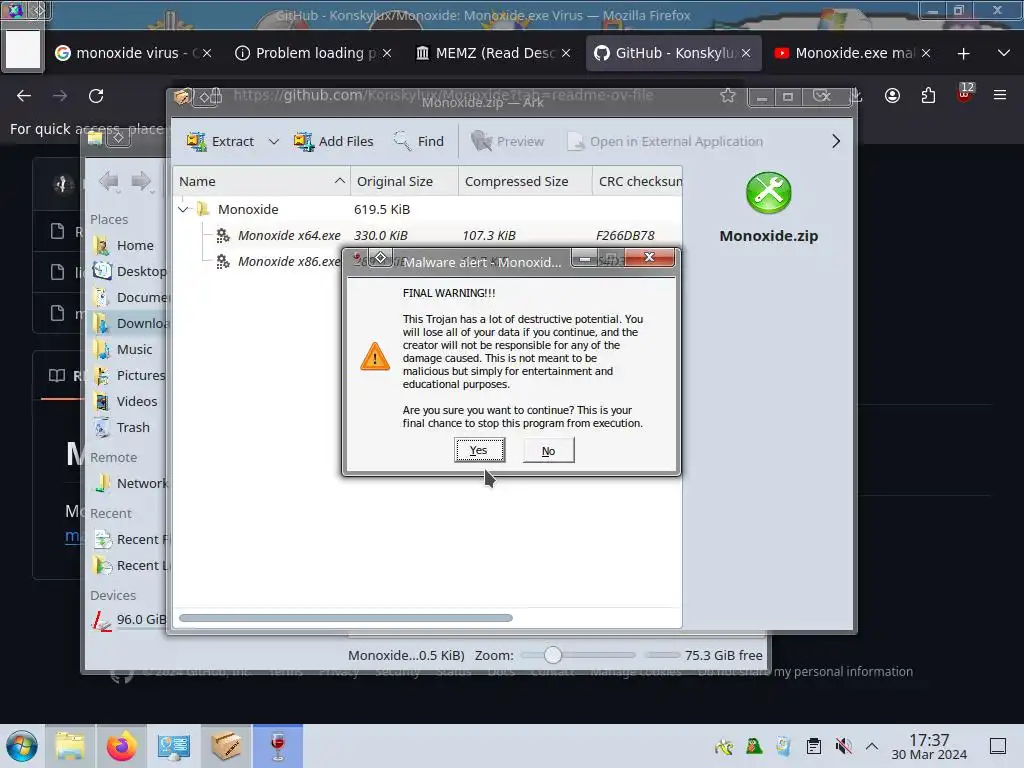Collapse the Monoxide folder tree node
This screenshot has width=1024, height=768.
[184, 209]
